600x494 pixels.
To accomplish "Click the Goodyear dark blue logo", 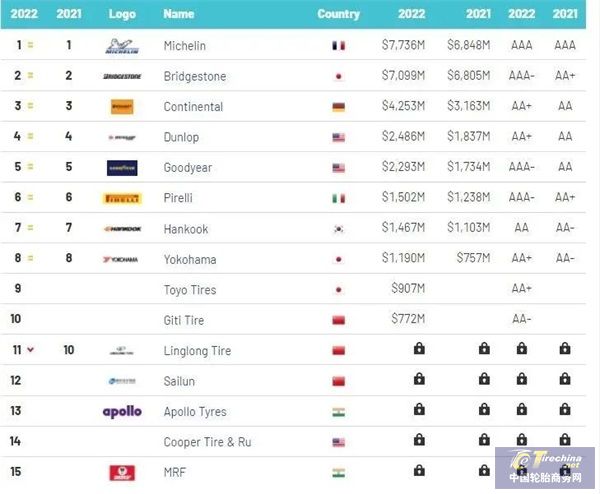I will point(122,168).
